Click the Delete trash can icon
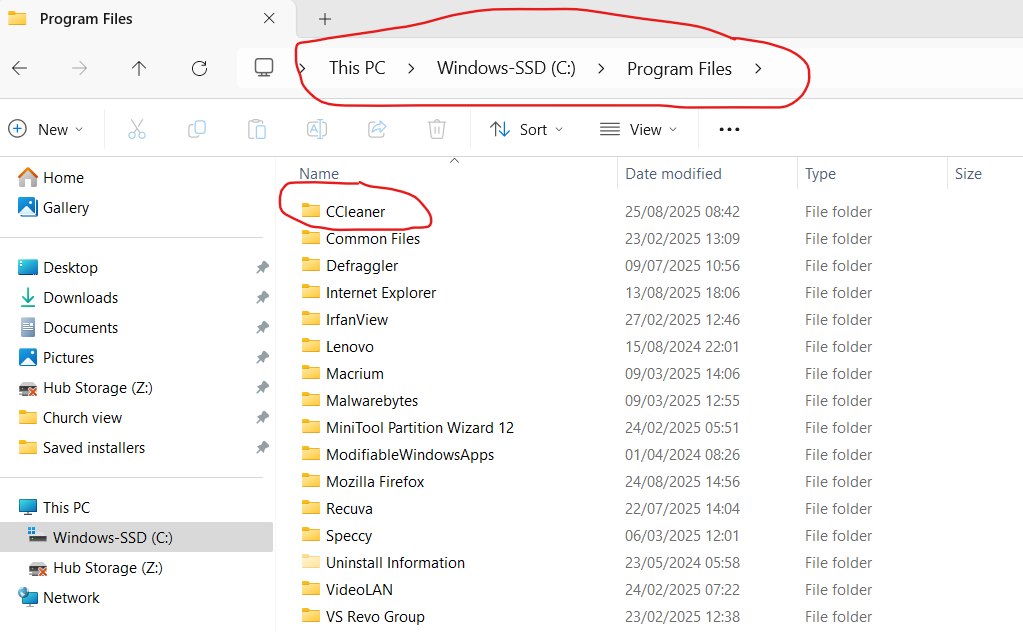Screen dimensions: 1023x632 click(x=437, y=129)
